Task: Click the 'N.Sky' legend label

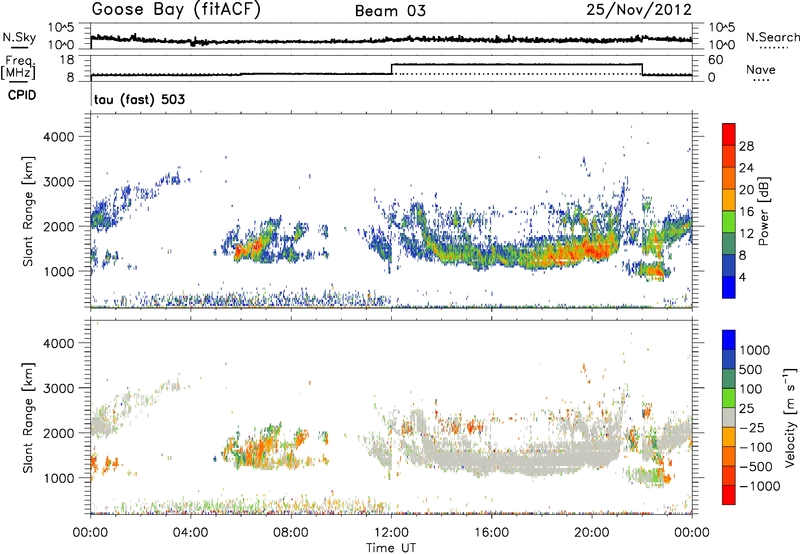Action: pos(19,37)
